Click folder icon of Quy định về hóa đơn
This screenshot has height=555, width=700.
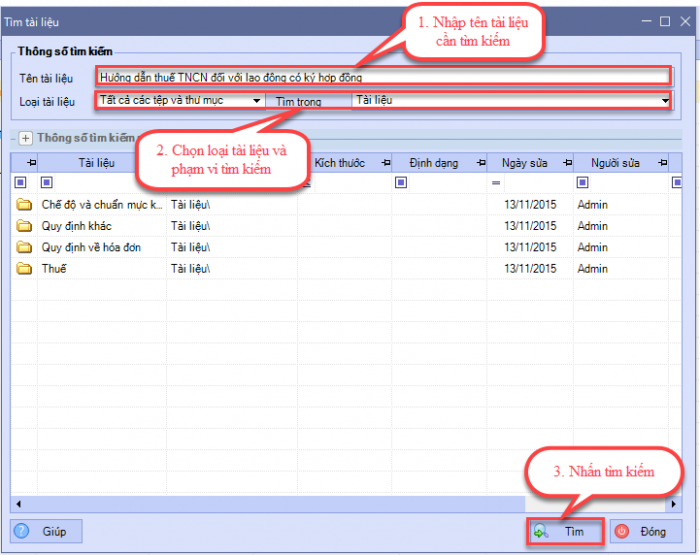pyautogui.click(x=24, y=247)
